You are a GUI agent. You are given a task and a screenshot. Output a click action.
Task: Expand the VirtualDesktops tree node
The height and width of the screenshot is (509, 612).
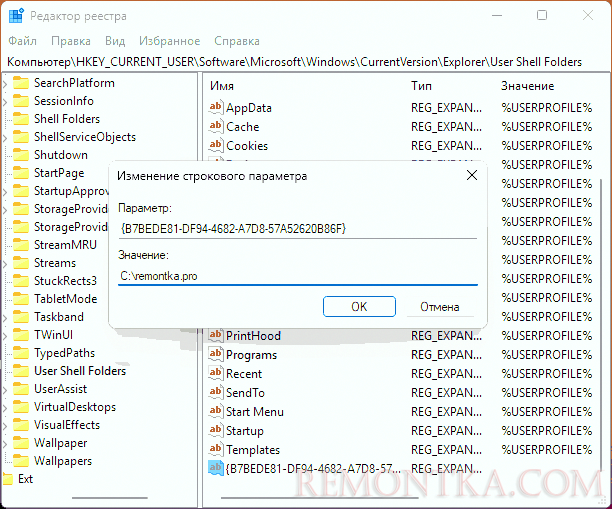point(5,407)
